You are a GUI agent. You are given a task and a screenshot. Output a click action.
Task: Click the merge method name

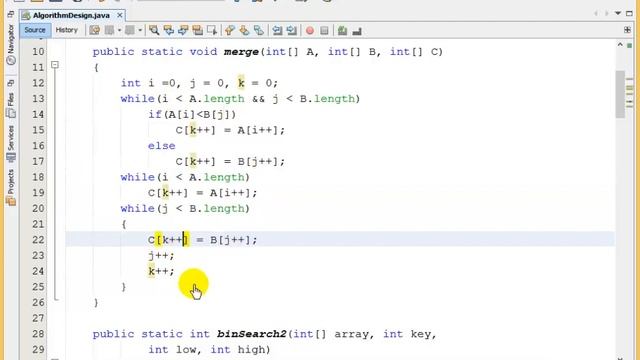(x=241, y=52)
